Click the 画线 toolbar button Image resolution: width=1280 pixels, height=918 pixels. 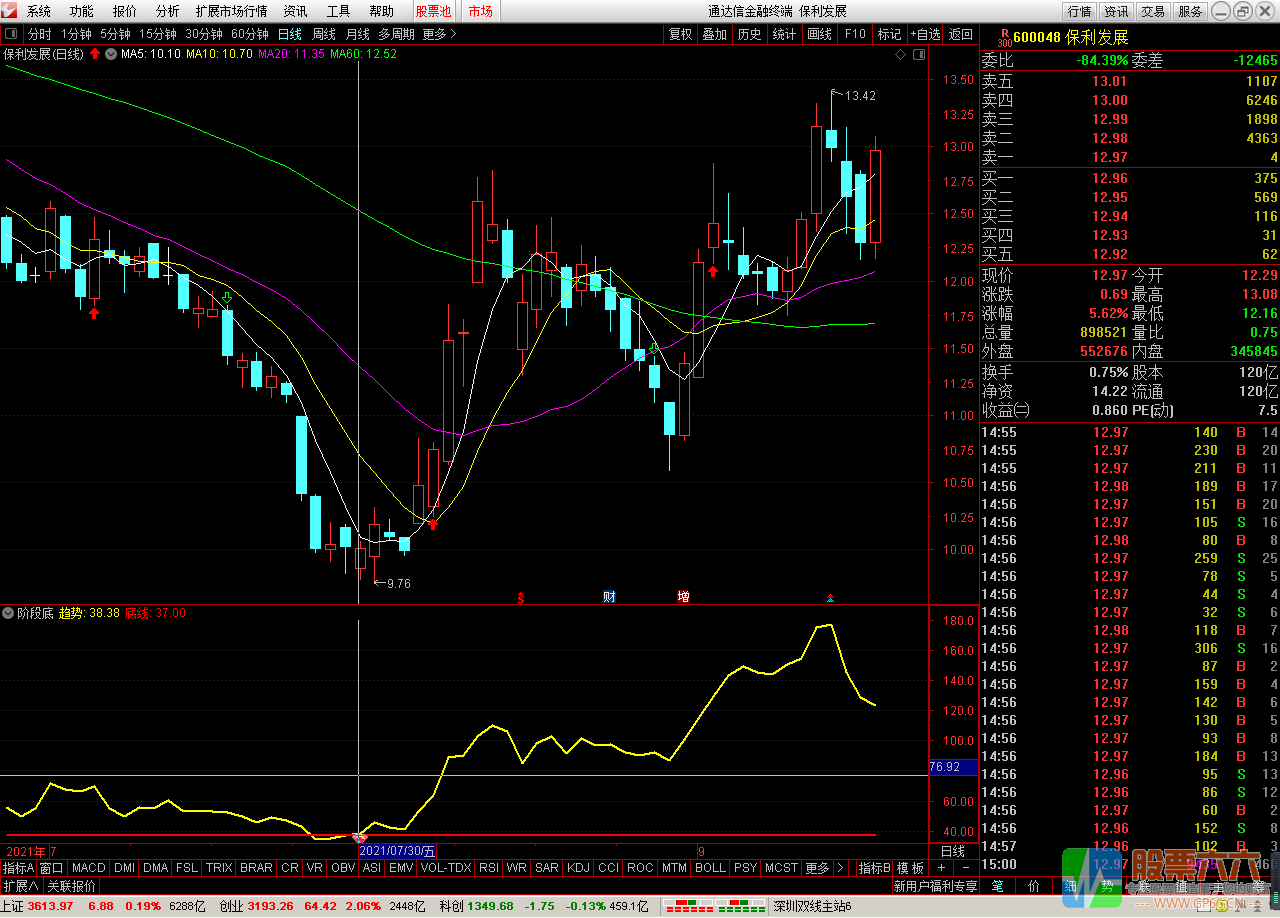819,34
